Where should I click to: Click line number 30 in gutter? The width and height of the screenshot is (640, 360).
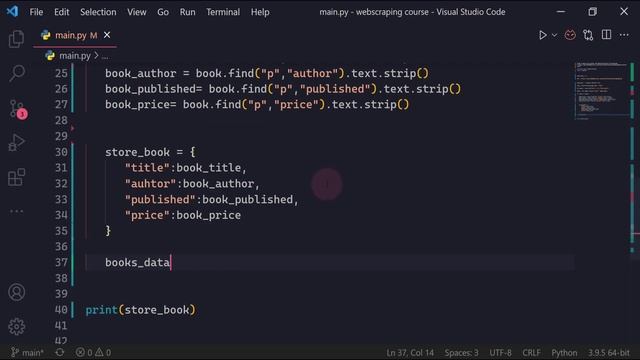61,152
